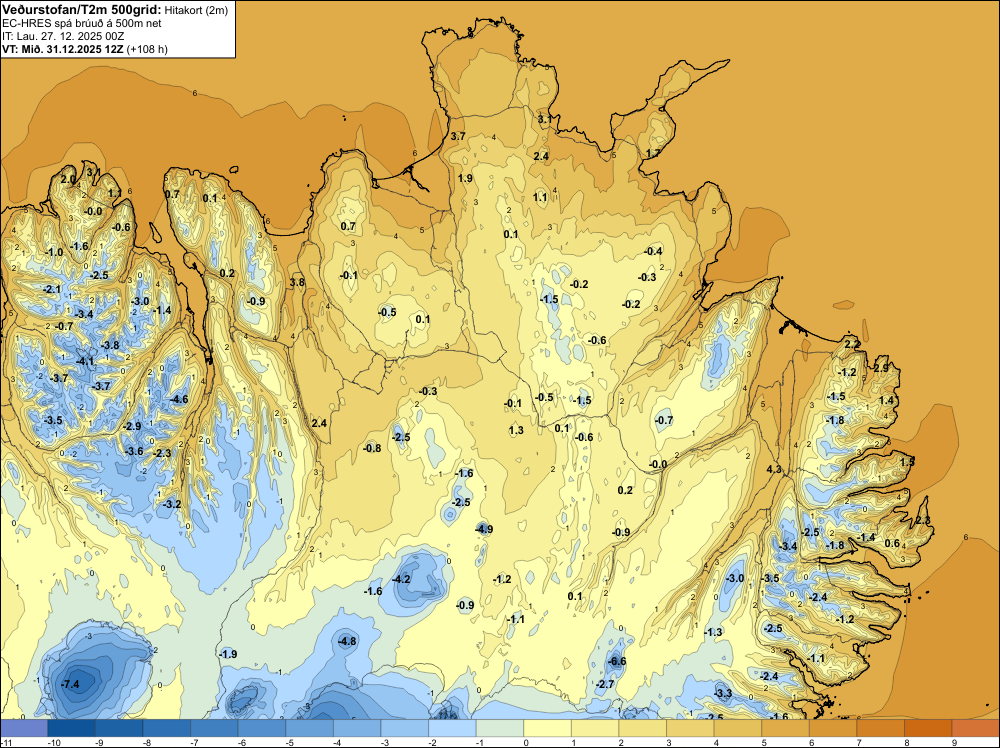Click the temperature value "2.9"
Viewport: 1000px width, 748px height.
[881, 368]
